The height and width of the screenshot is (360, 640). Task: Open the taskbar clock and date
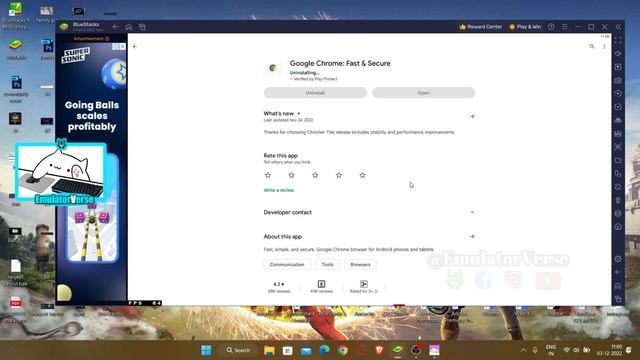point(609,350)
